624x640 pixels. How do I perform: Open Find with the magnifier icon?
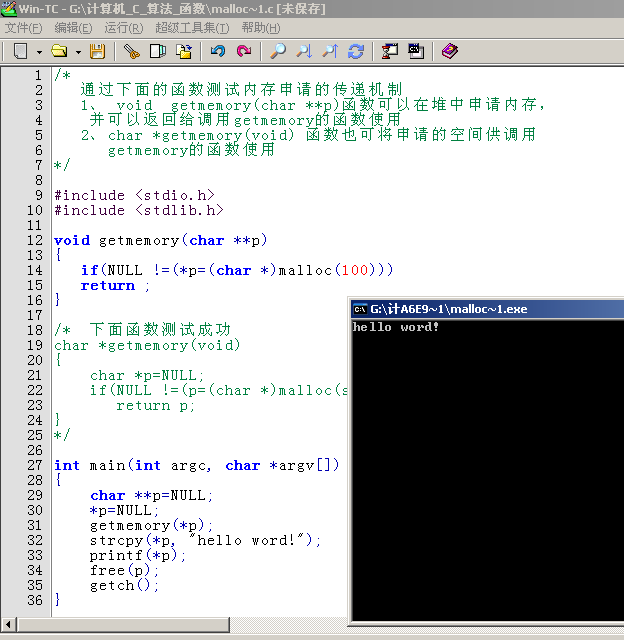278,51
